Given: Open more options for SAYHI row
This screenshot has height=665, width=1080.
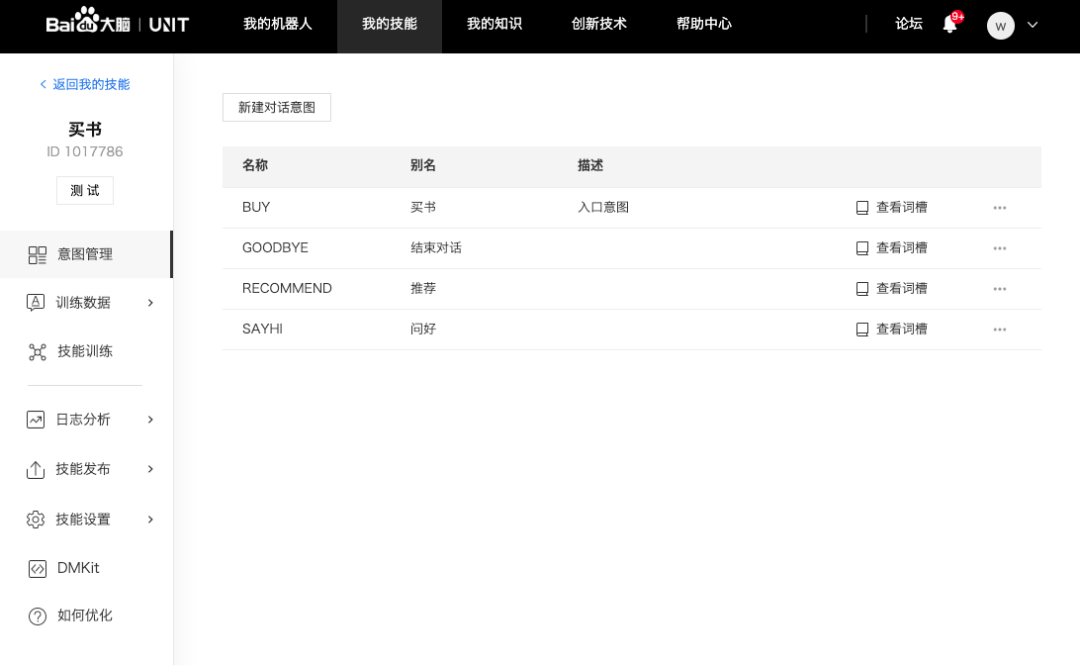Looking at the screenshot, I should coord(999,330).
